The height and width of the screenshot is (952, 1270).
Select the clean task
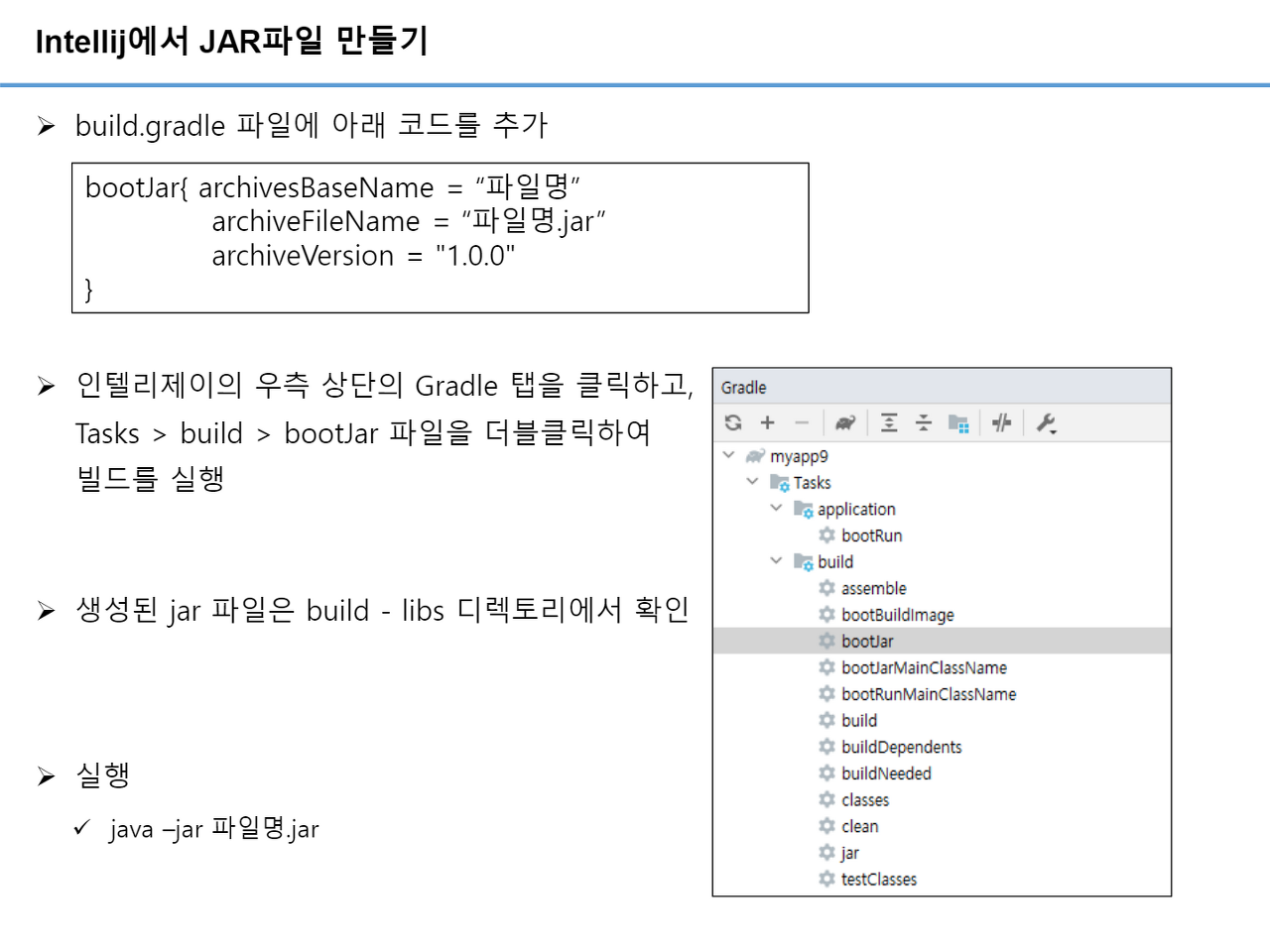pos(942,826)
